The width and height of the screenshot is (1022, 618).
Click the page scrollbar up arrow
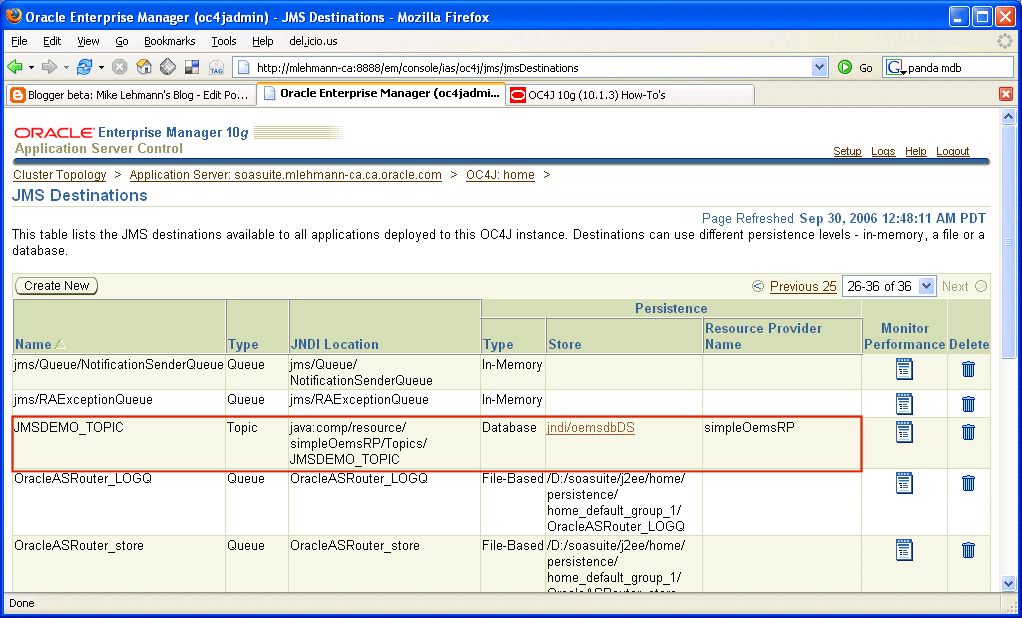[1008, 117]
